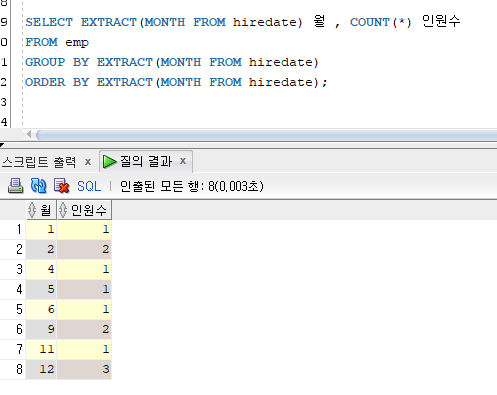Image resolution: width=497 pixels, height=395 pixels.
Task: Click the 인원수 cell with value 3
Action: click(84, 369)
